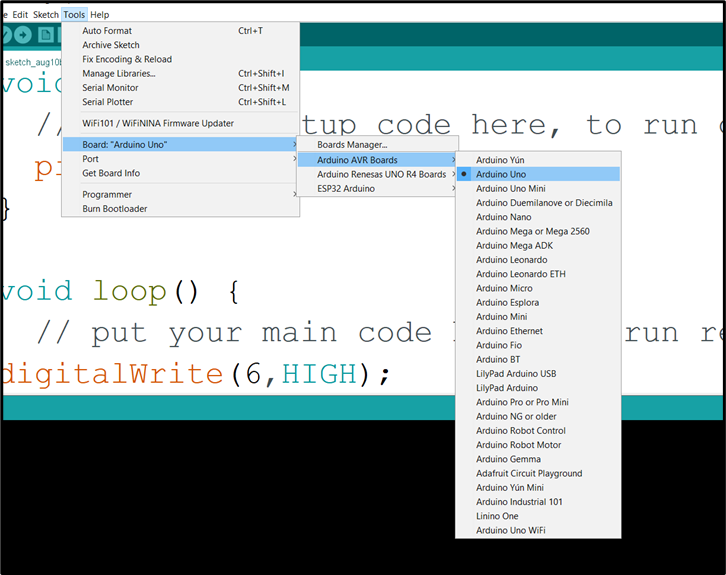
Task: Open Manage Libraries...
Action: 181,73
